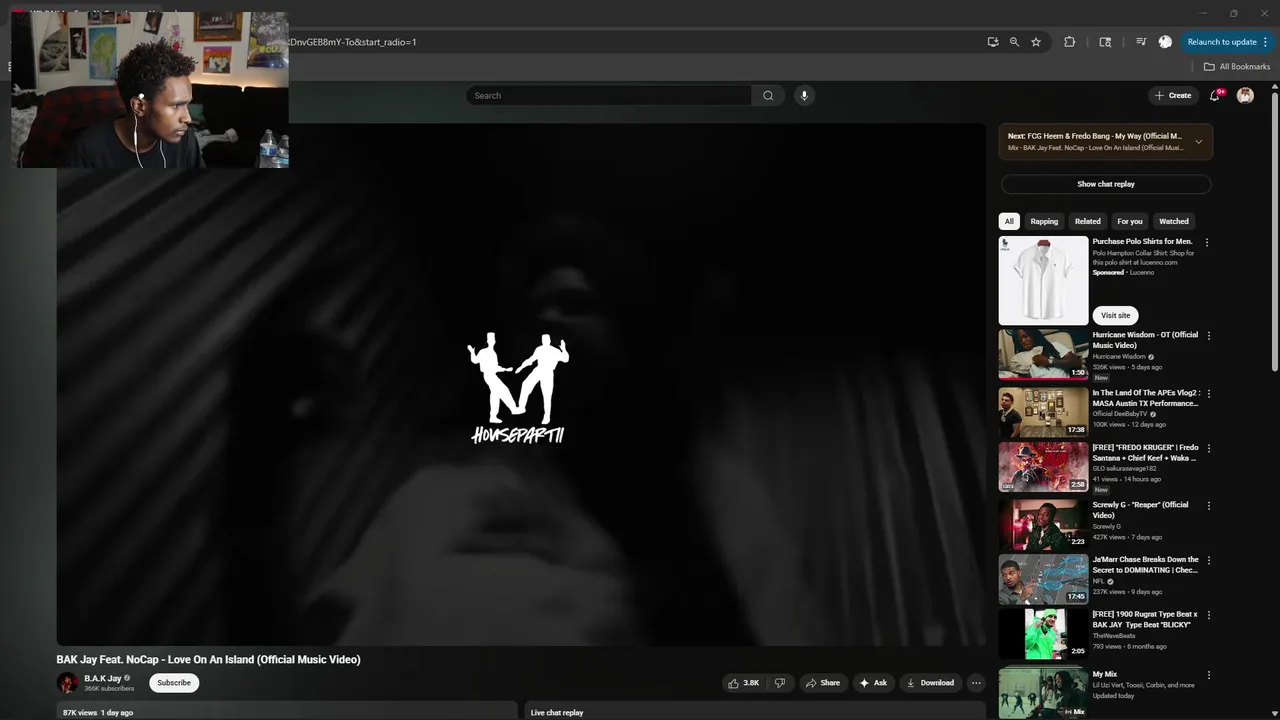1280x720 pixels.
Task: Click the Create button
Action: (x=1173, y=96)
